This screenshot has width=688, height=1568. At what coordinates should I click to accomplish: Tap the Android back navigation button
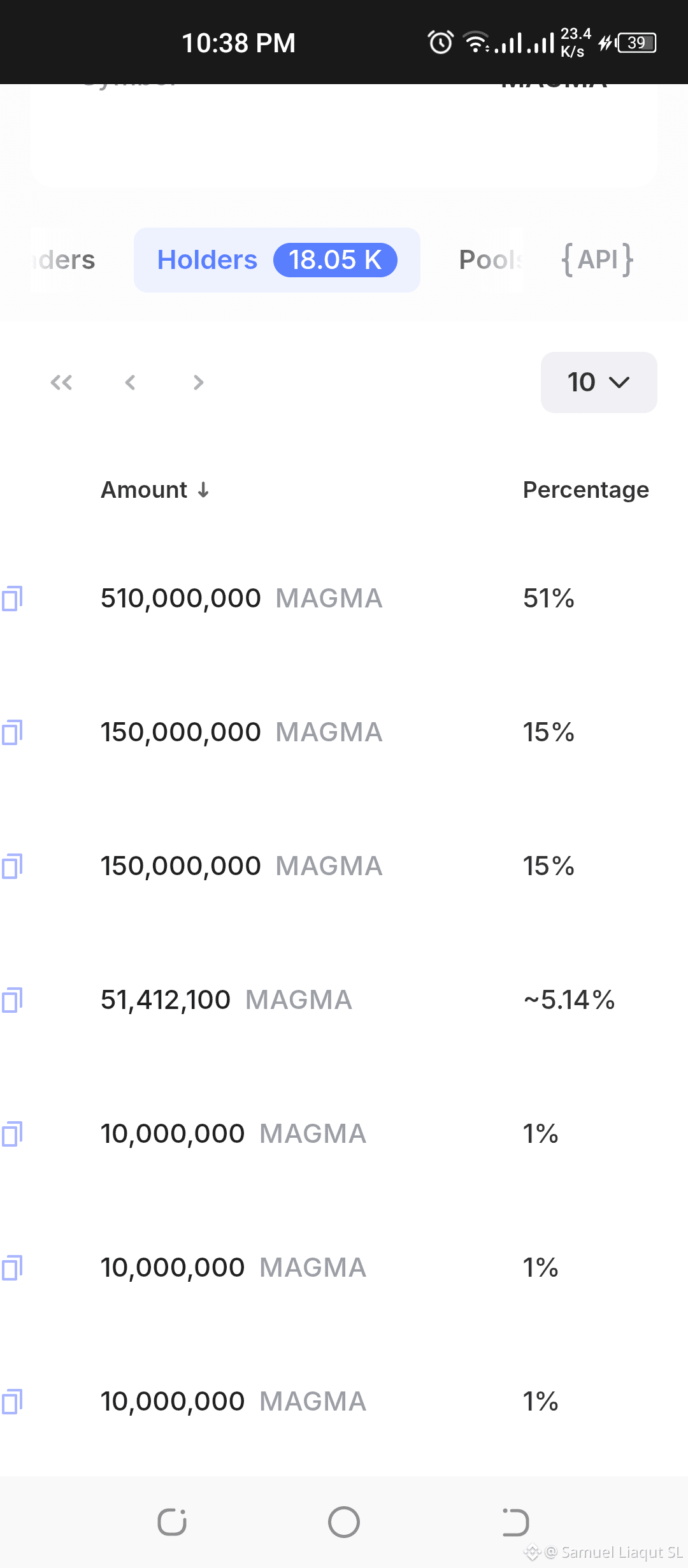tap(516, 1522)
